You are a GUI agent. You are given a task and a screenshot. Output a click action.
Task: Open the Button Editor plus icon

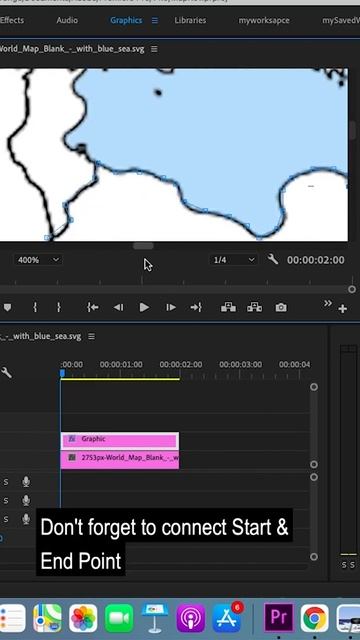[343, 309]
